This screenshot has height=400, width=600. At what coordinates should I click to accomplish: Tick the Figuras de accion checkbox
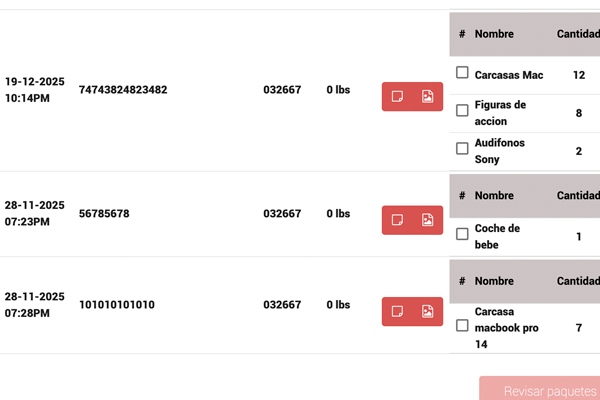pyautogui.click(x=462, y=111)
